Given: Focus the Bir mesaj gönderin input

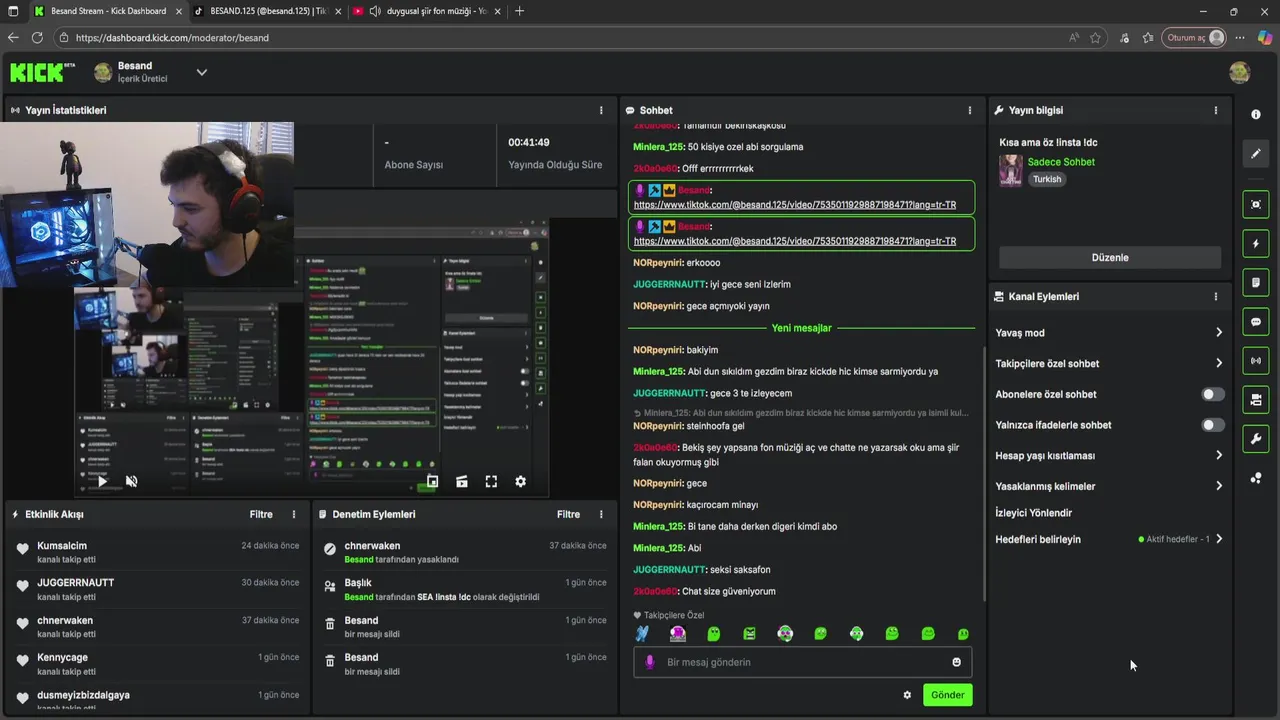Looking at the screenshot, I should (x=803, y=662).
